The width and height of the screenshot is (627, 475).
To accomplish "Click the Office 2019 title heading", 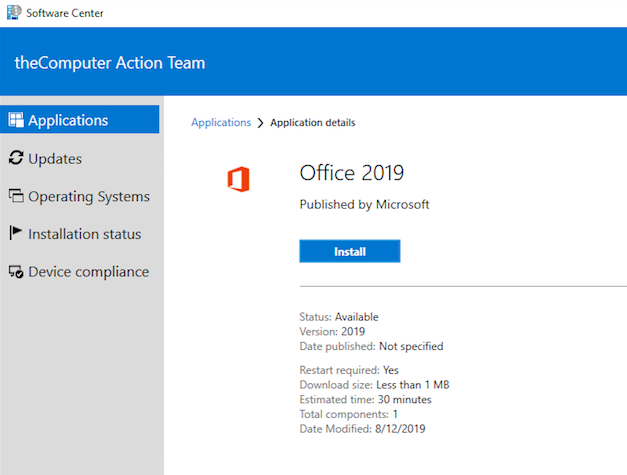I will pos(351,173).
